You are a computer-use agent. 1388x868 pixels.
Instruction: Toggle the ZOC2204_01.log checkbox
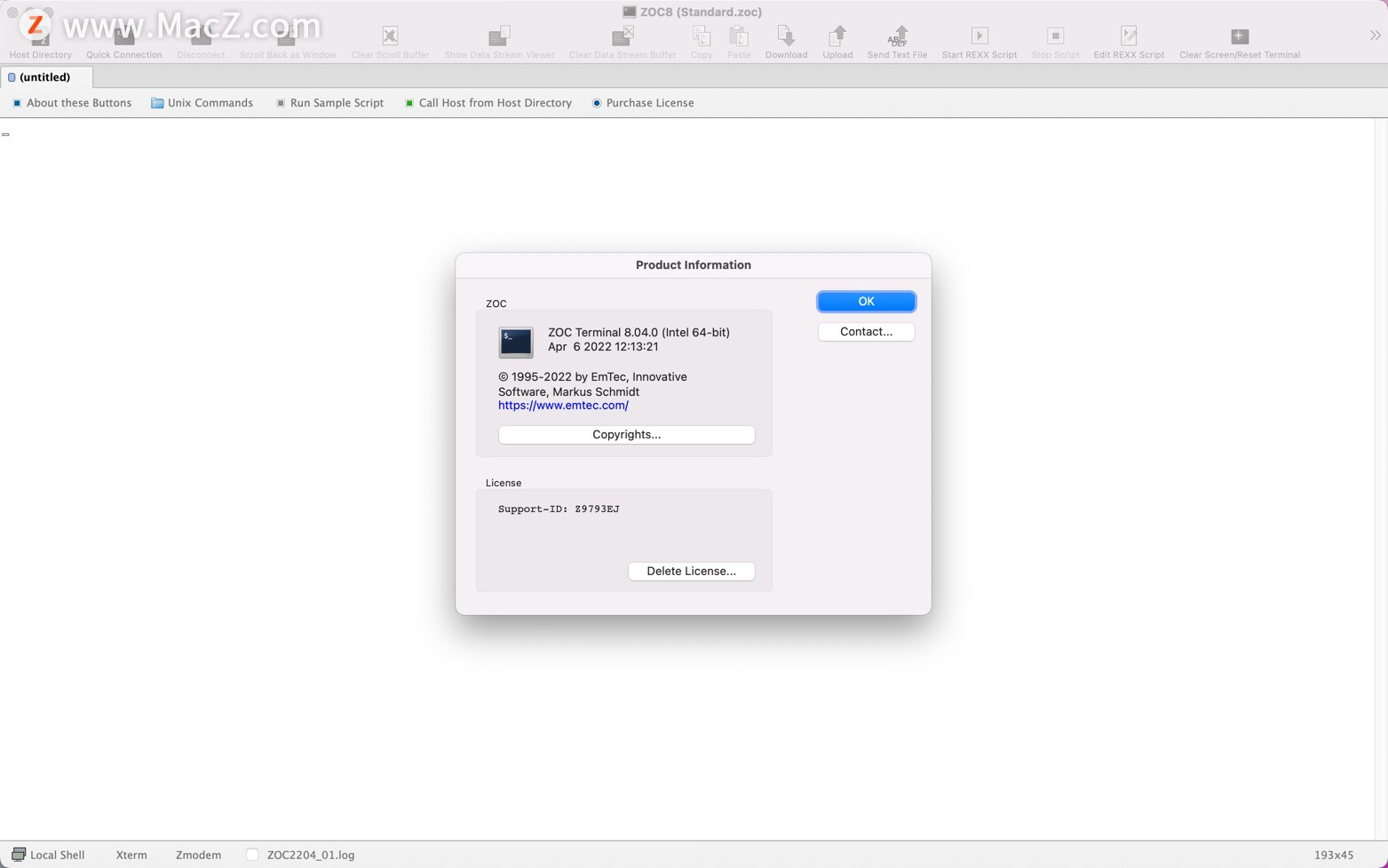(252, 856)
